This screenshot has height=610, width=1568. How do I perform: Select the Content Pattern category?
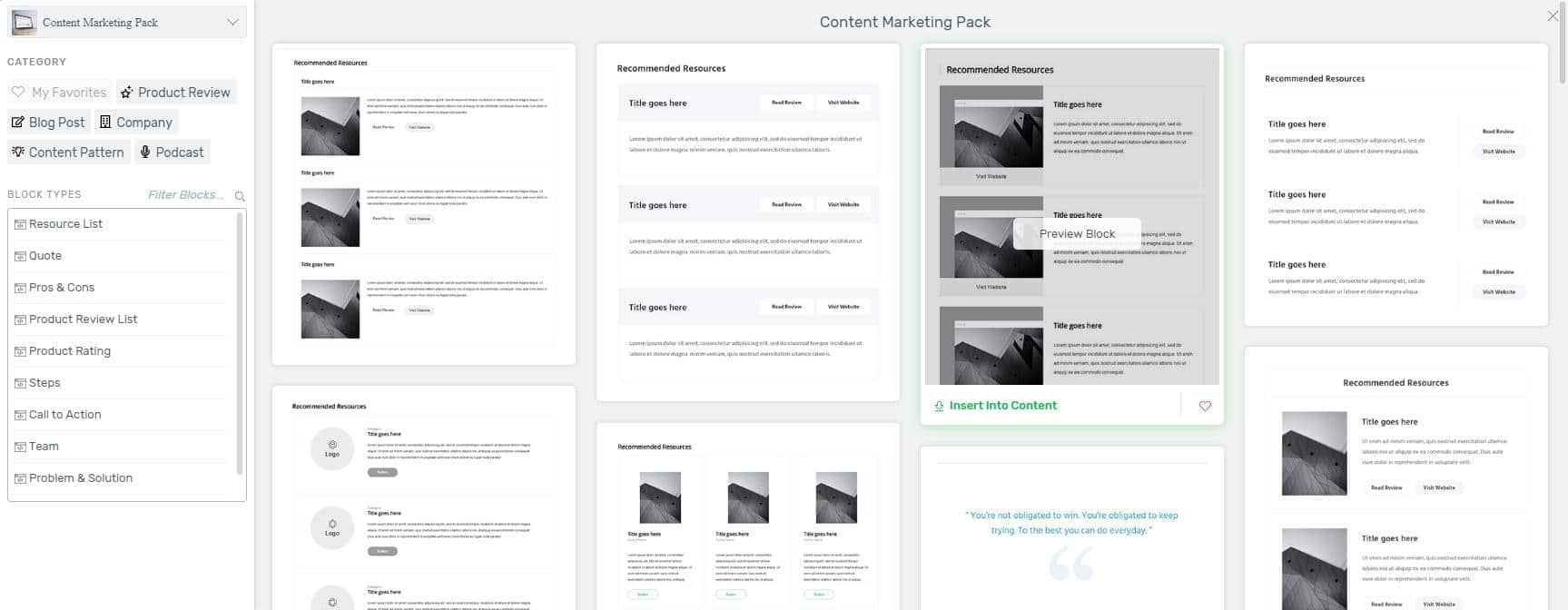click(68, 152)
